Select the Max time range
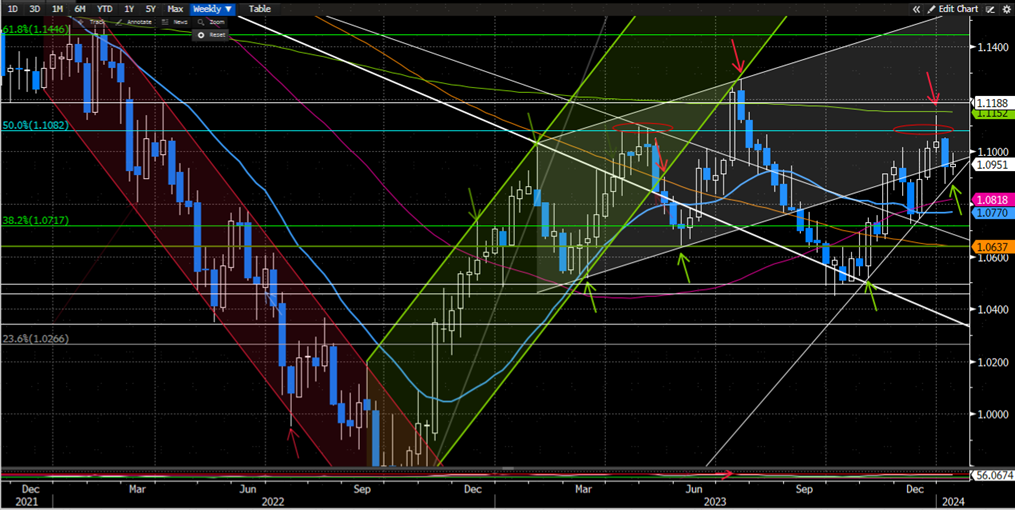The width and height of the screenshot is (1015, 510). [175, 9]
